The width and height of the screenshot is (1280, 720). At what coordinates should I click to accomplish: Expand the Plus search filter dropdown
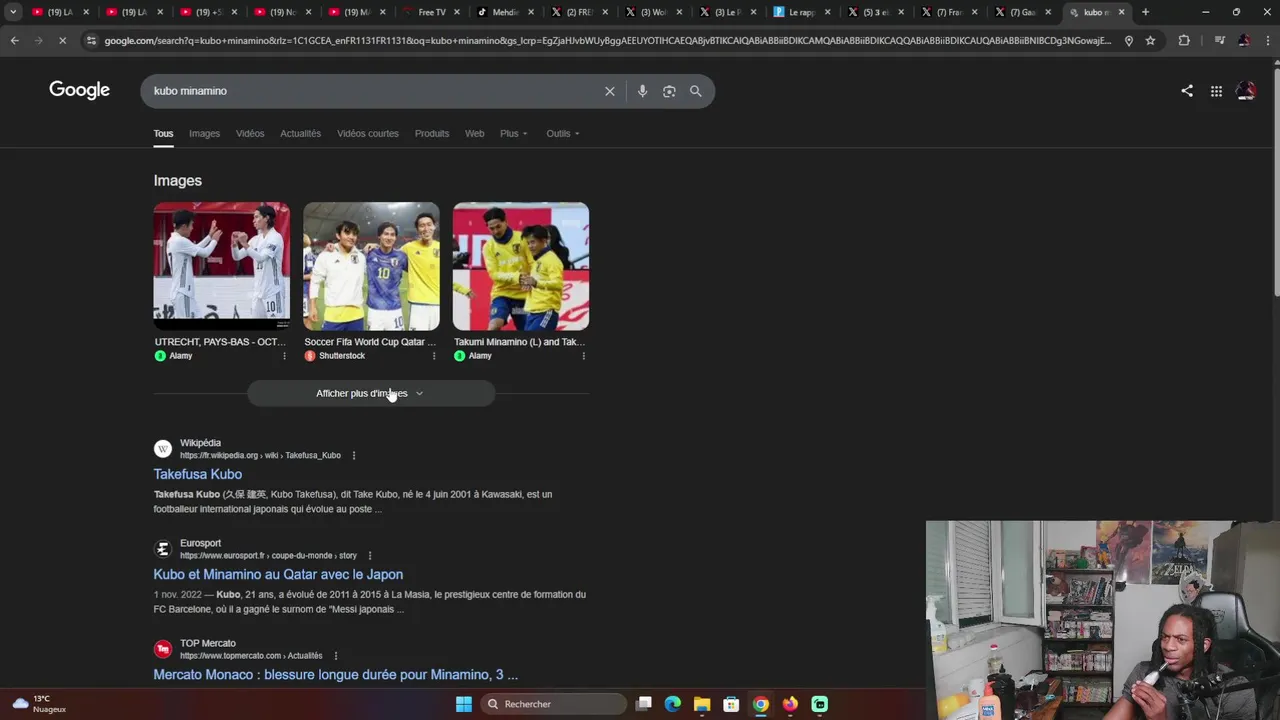tap(513, 133)
